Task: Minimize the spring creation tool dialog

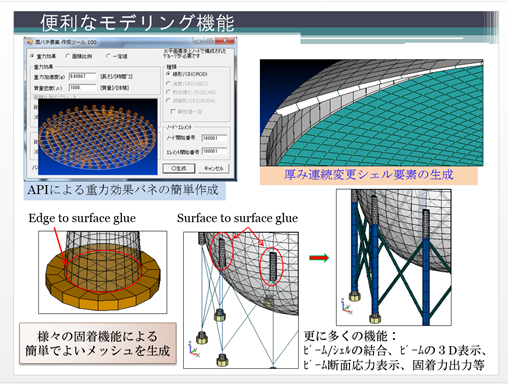Action: click(x=199, y=41)
